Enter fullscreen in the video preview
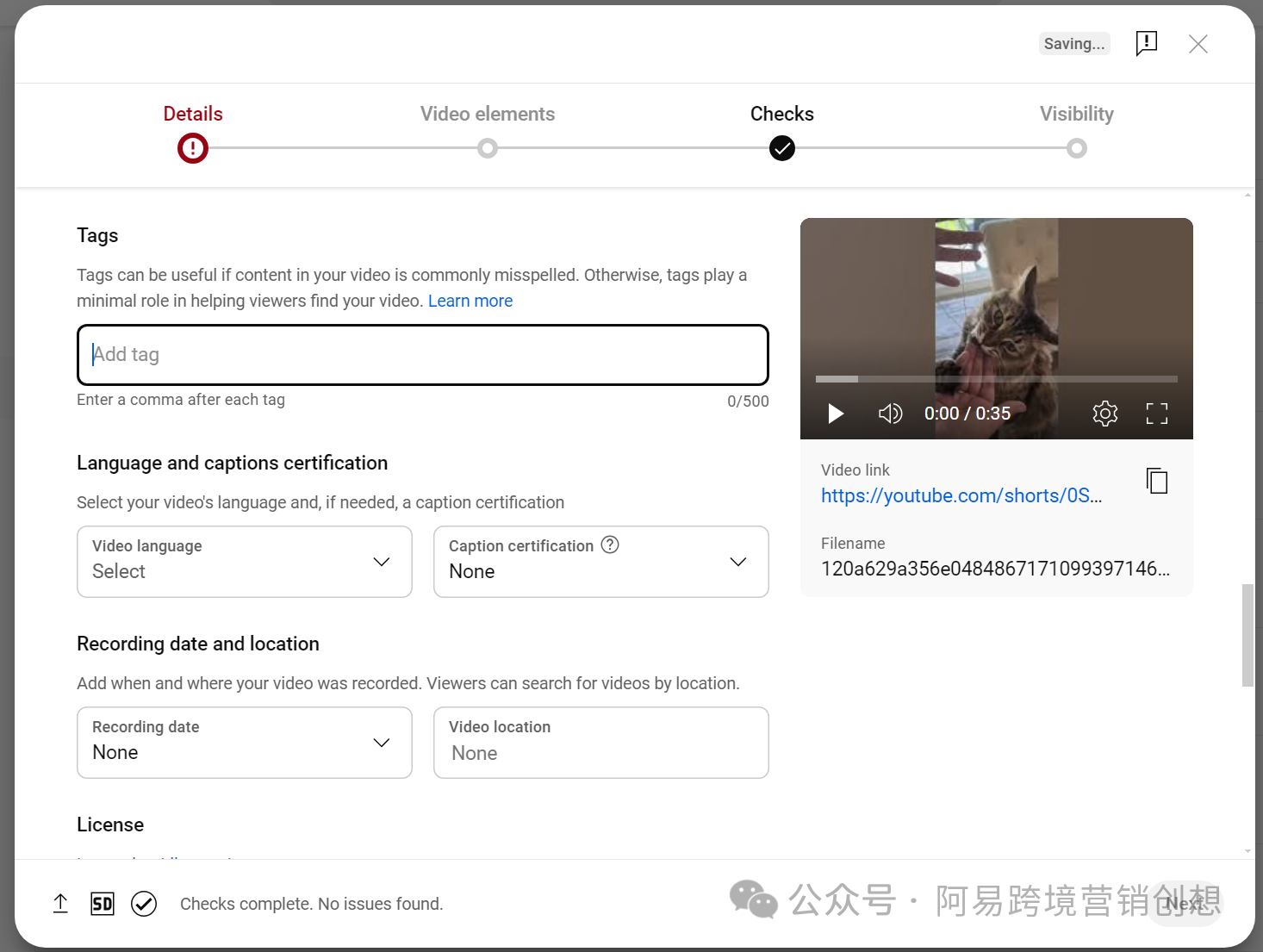 pos(1156,414)
